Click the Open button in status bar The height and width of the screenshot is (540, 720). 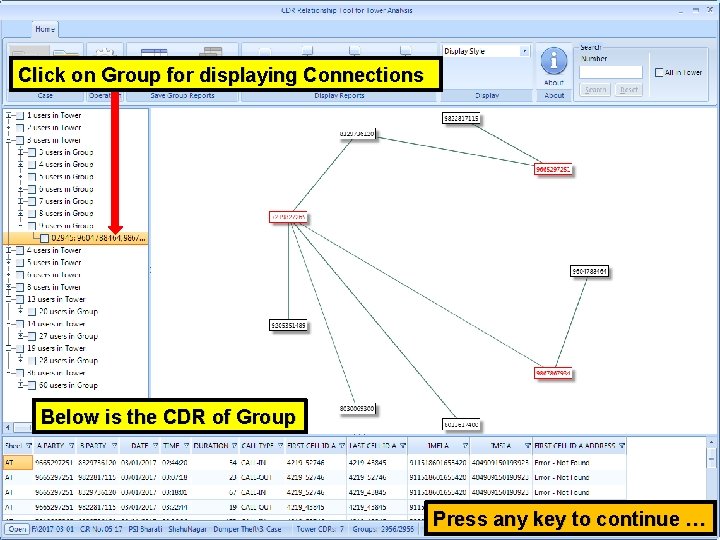(17, 529)
